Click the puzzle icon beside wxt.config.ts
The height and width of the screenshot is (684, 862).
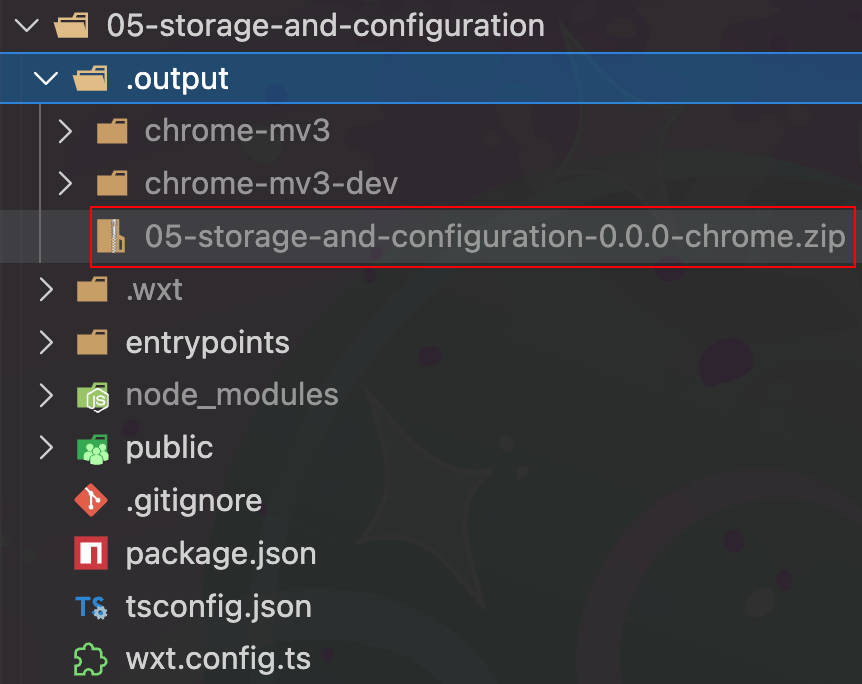[x=92, y=660]
